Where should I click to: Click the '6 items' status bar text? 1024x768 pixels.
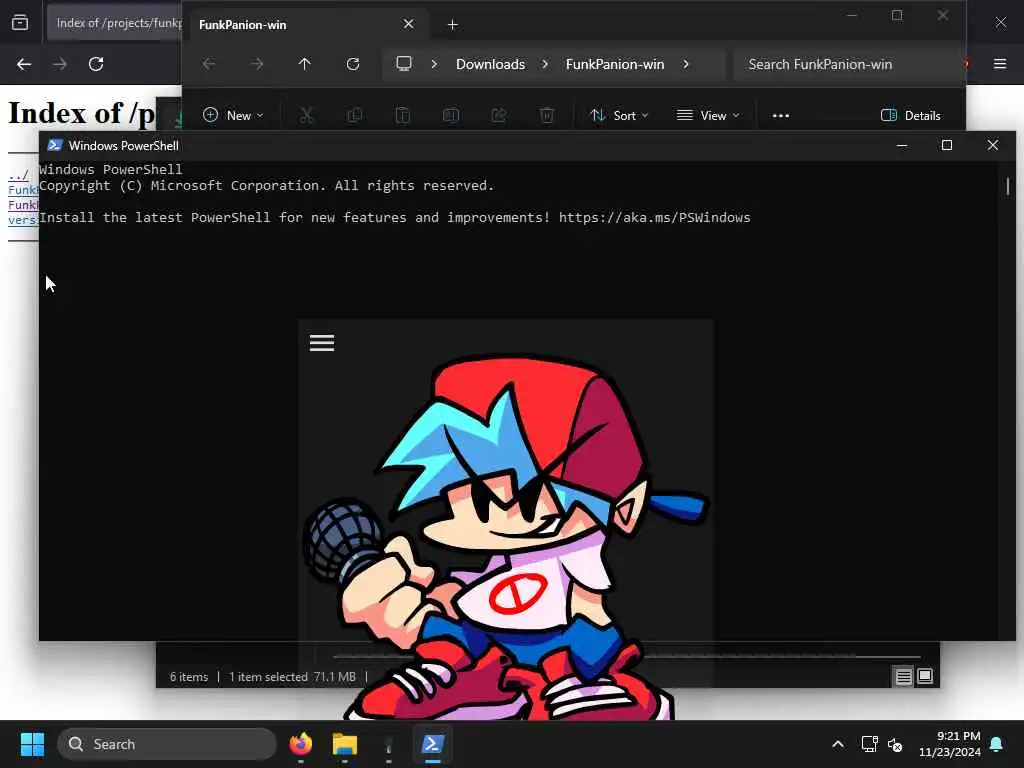pyautogui.click(x=189, y=677)
